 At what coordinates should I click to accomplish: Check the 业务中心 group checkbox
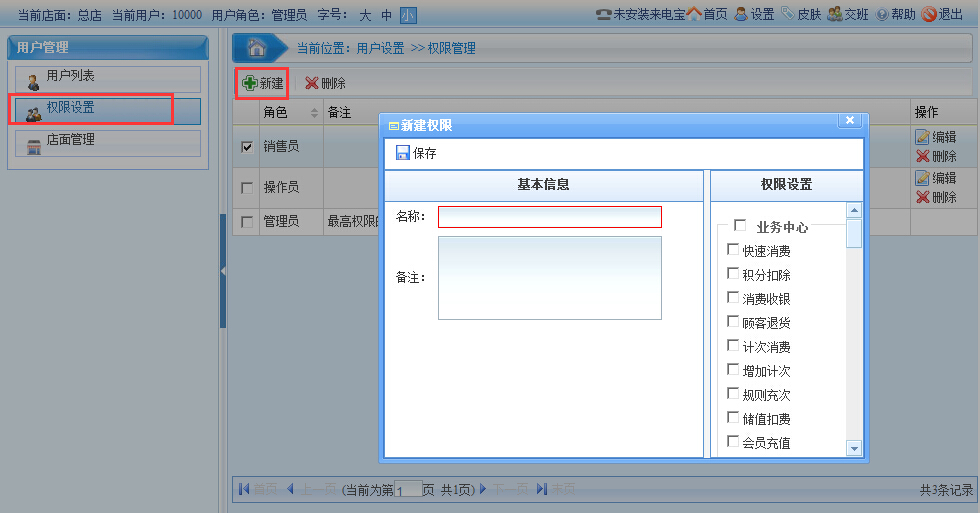(x=740, y=225)
